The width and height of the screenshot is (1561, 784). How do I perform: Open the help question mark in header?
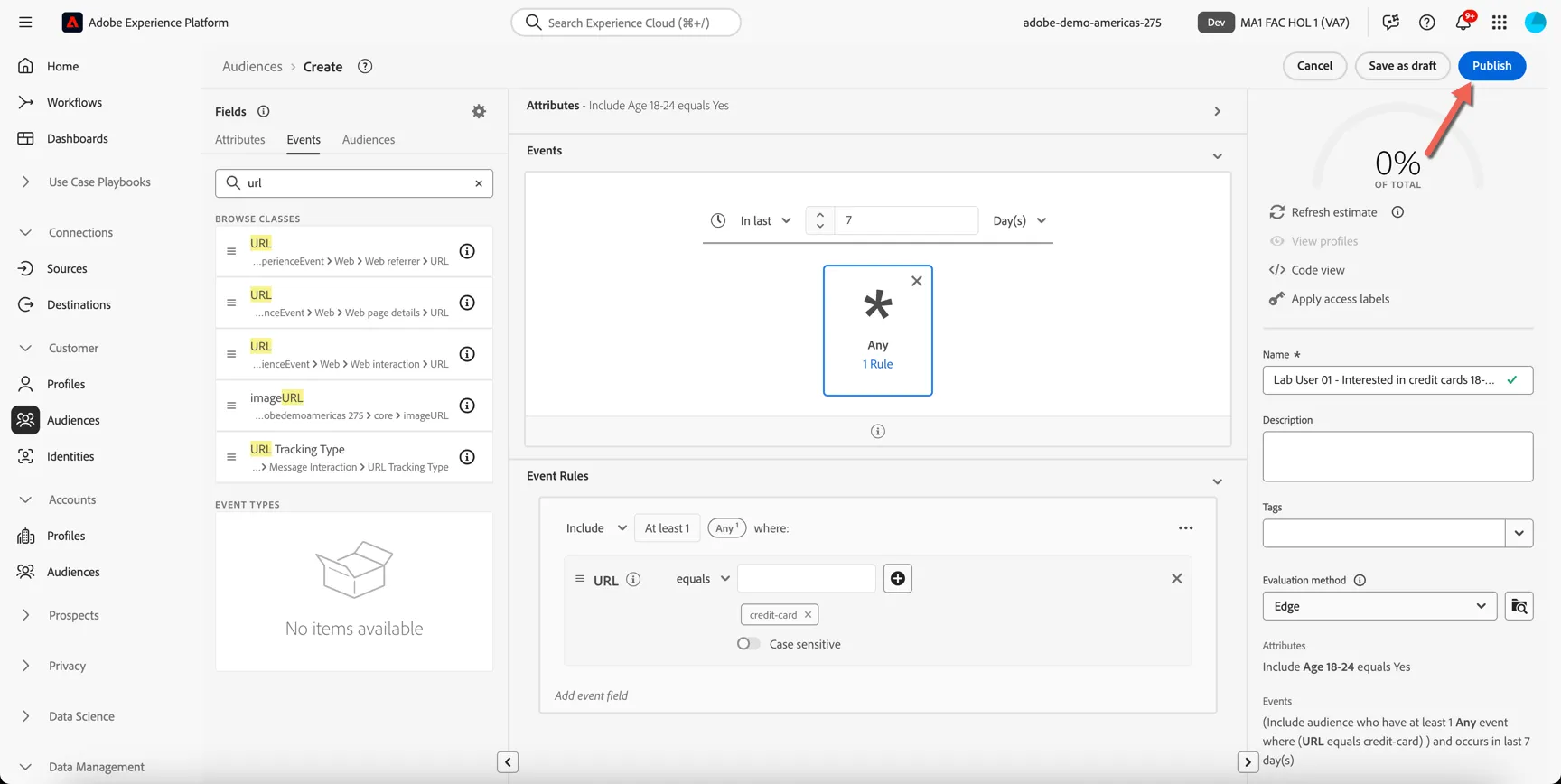click(1427, 23)
